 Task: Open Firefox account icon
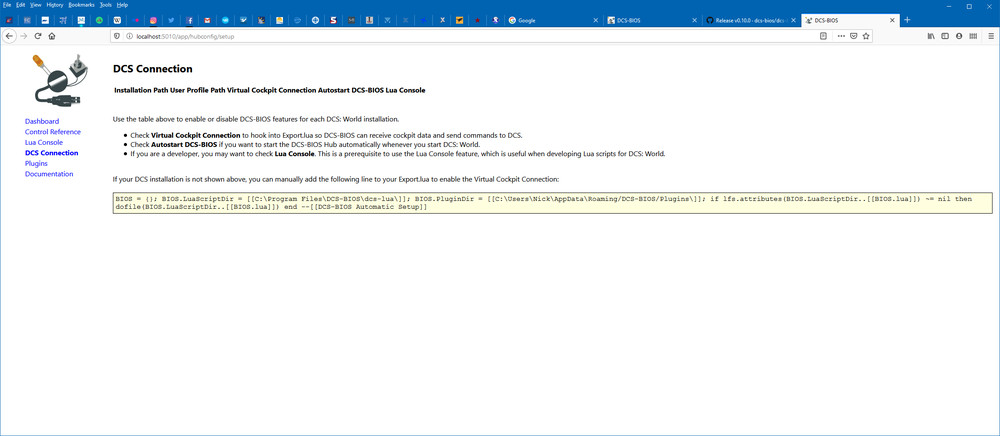pos(959,36)
